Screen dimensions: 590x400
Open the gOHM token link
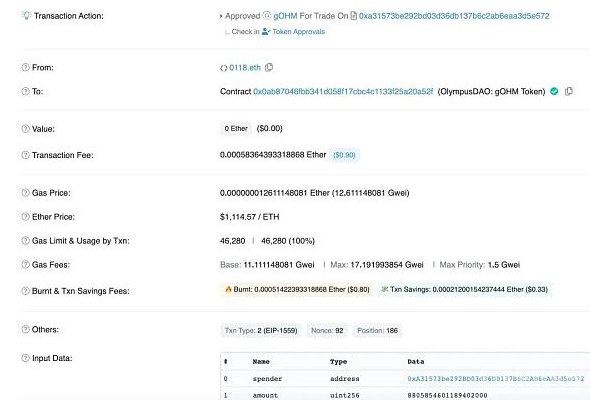(x=285, y=16)
